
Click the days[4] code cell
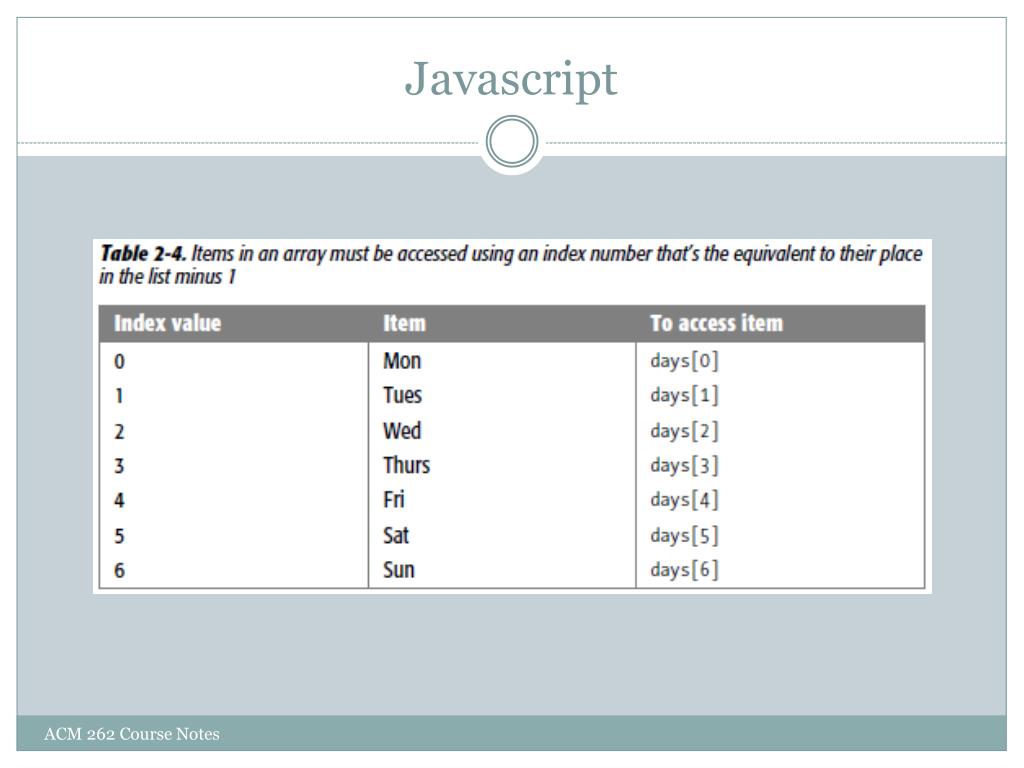tap(684, 500)
